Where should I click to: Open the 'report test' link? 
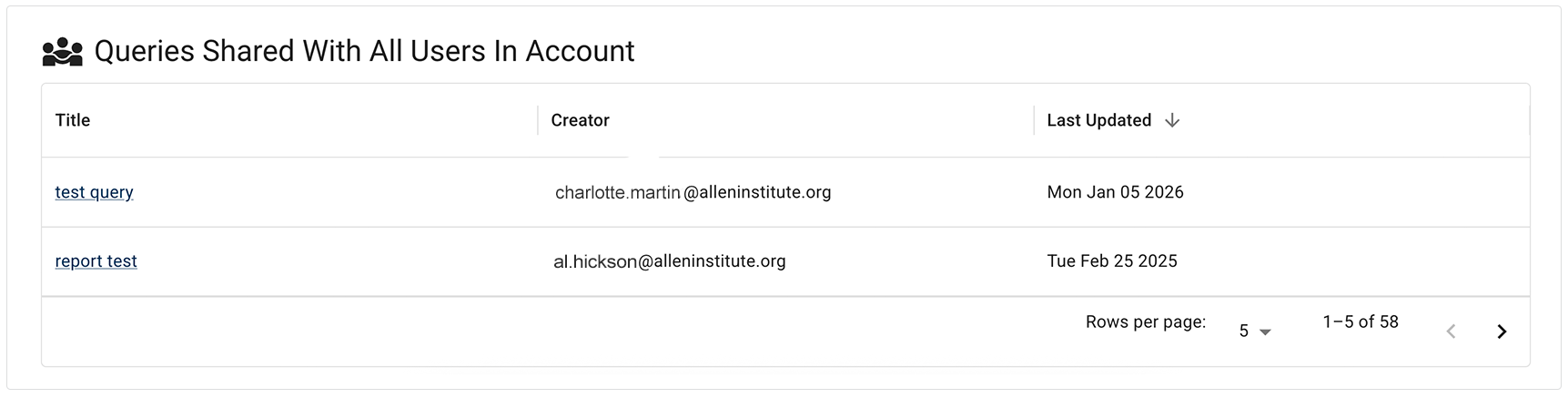(x=96, y=261)
